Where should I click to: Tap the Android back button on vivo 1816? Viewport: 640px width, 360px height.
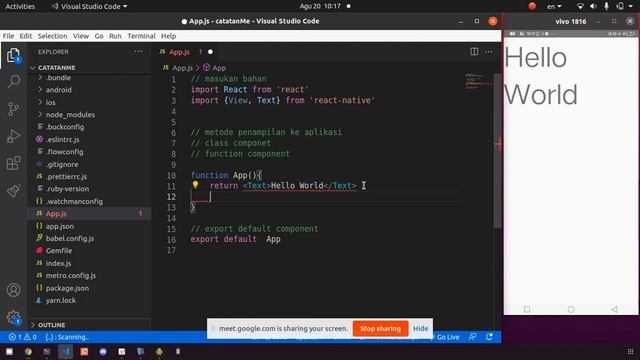click(x=614, y=309)
